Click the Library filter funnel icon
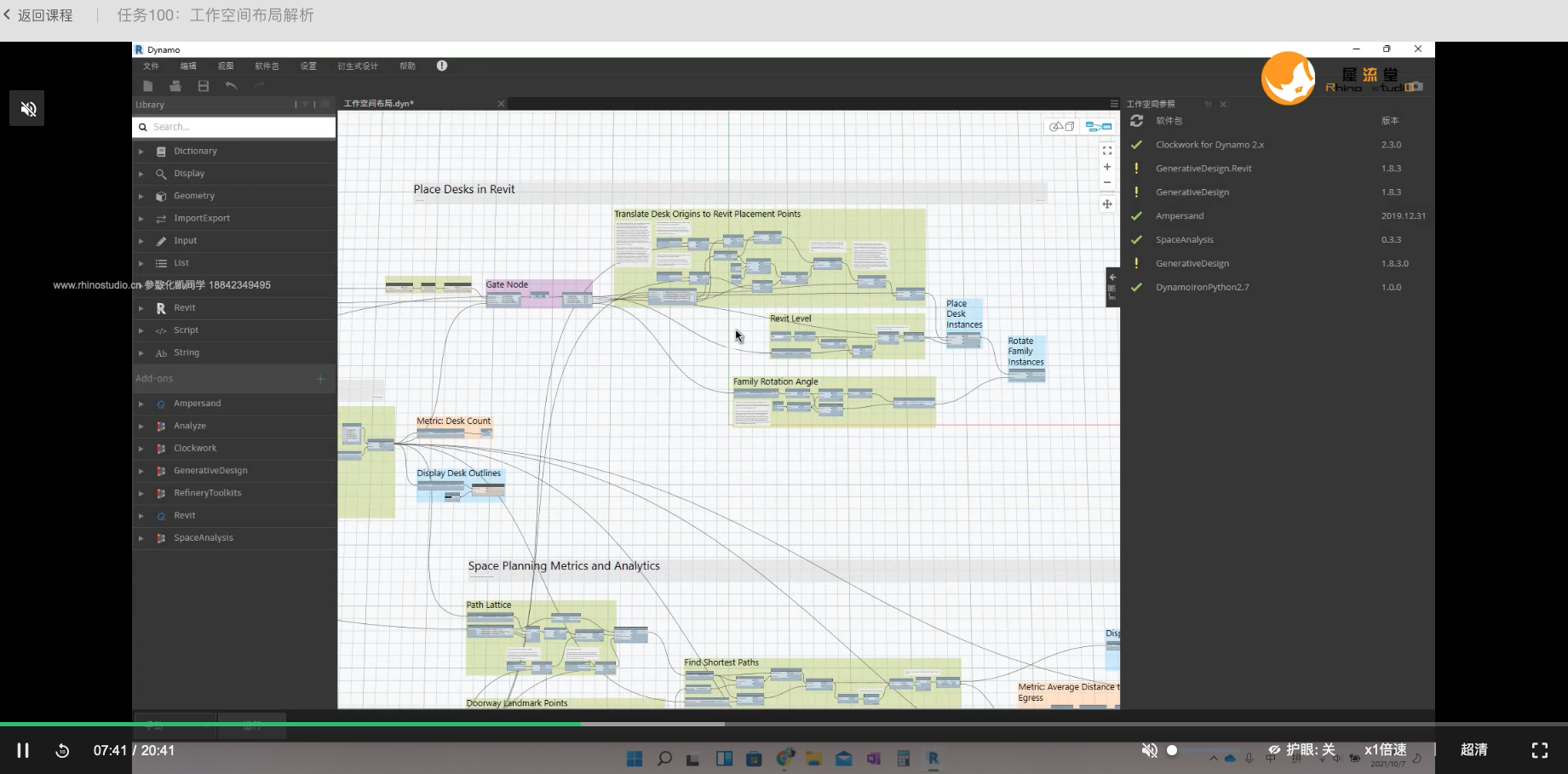1568x774 pixels. [x=305, y=105]
